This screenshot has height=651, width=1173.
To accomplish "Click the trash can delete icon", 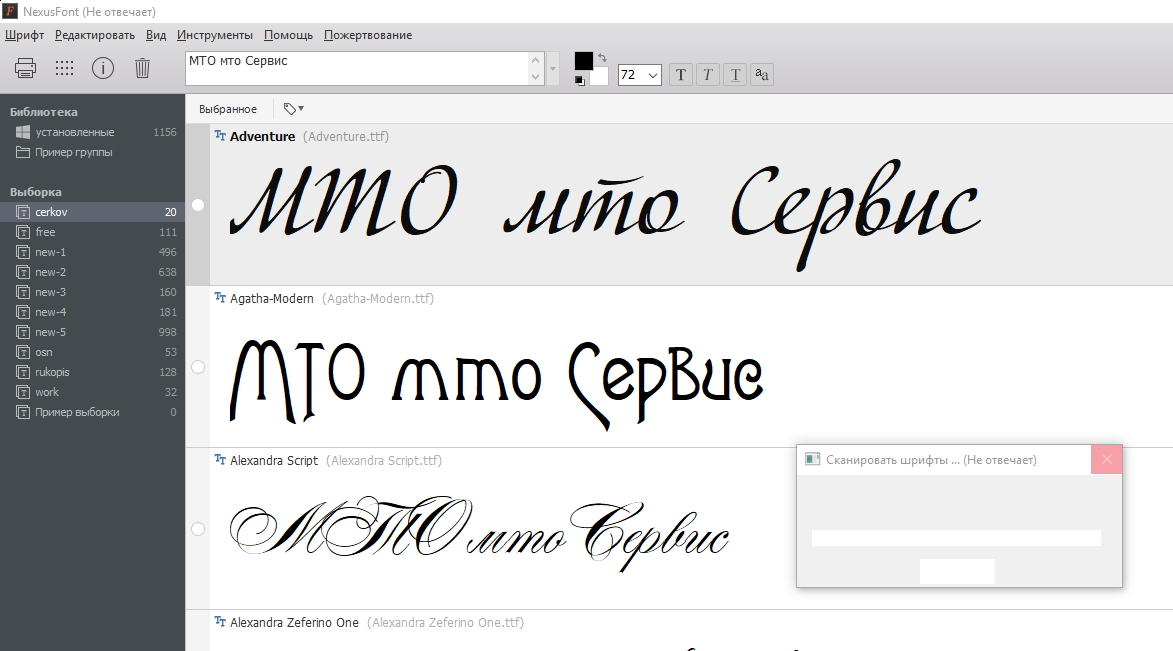I will tap(142, 68).
